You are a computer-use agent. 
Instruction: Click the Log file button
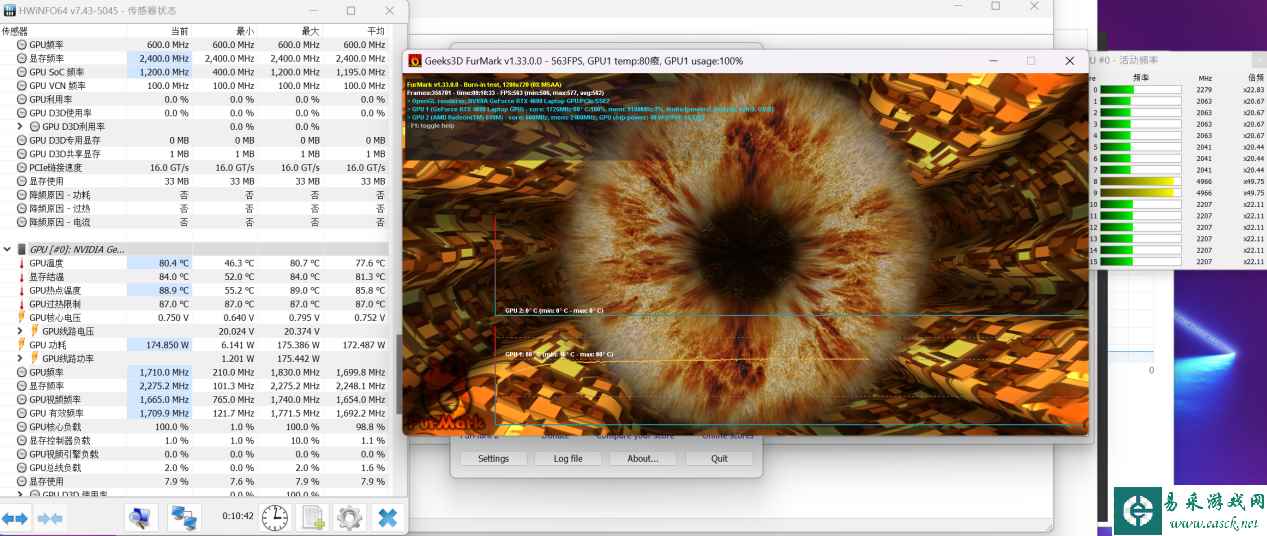click(x=568, y=458)
